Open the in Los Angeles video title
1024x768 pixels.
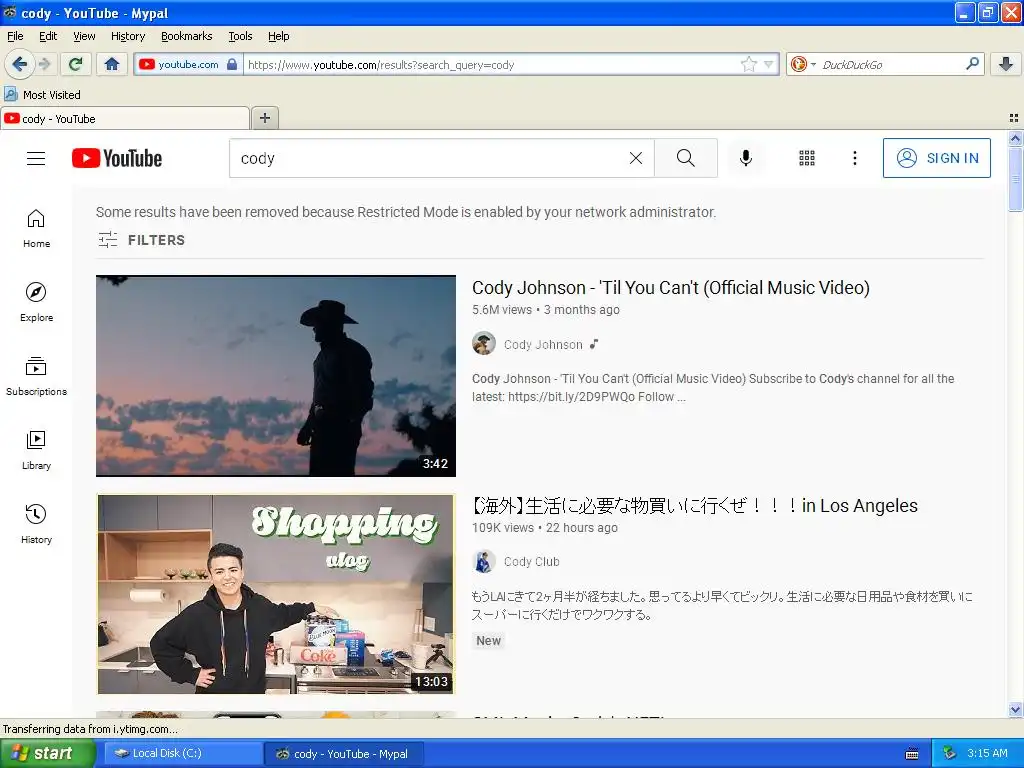(695, 505)
